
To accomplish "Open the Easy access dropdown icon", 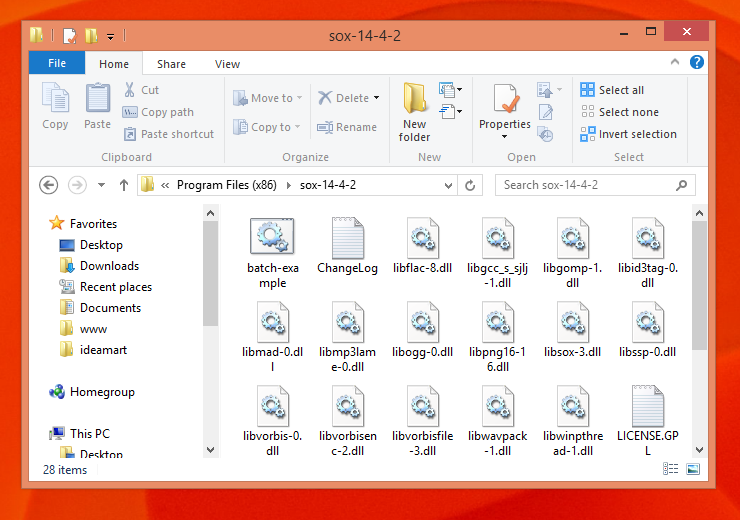I will [x=450, y=112].
